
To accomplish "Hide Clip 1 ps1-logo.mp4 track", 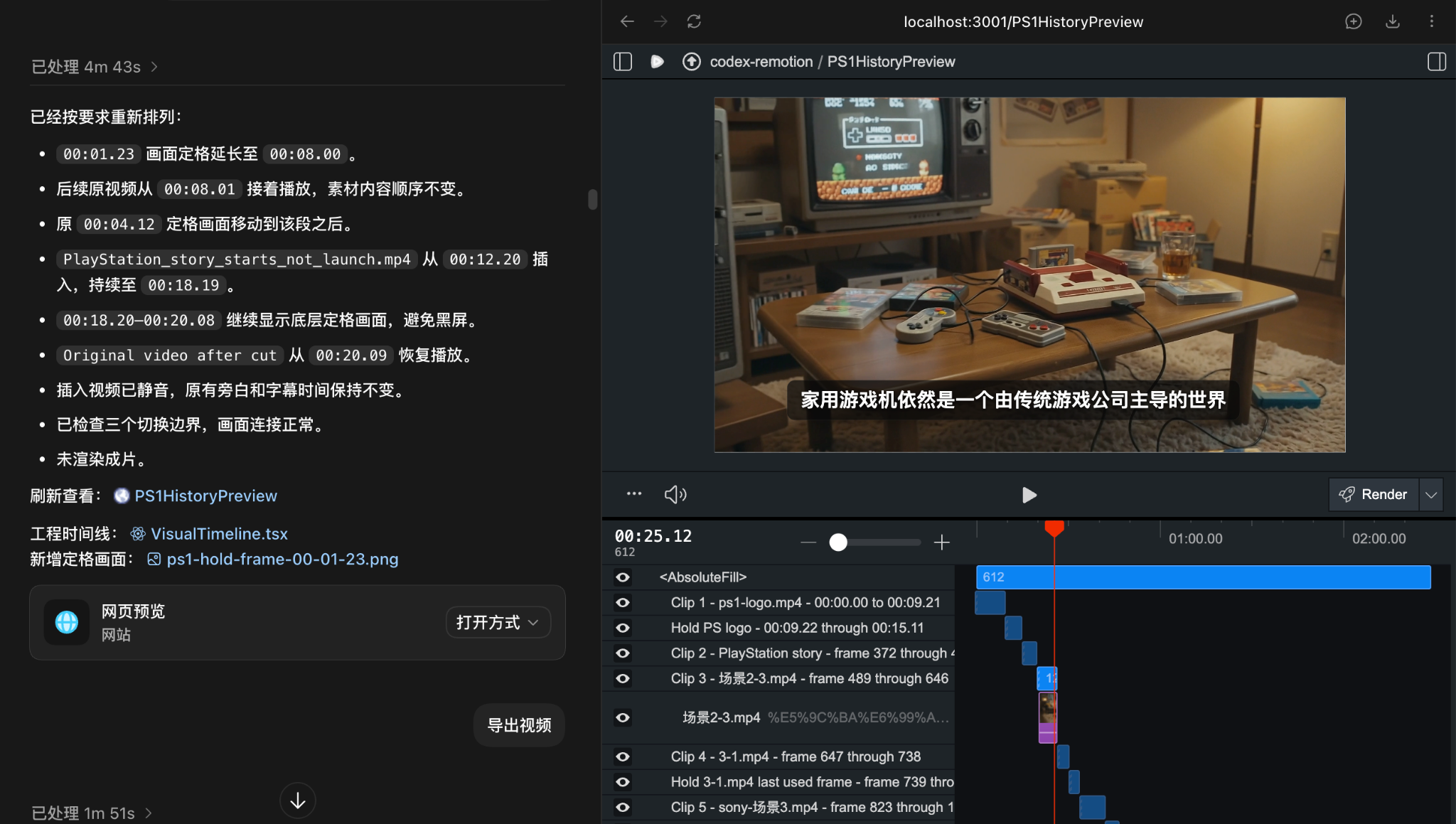I will [623, 603].
